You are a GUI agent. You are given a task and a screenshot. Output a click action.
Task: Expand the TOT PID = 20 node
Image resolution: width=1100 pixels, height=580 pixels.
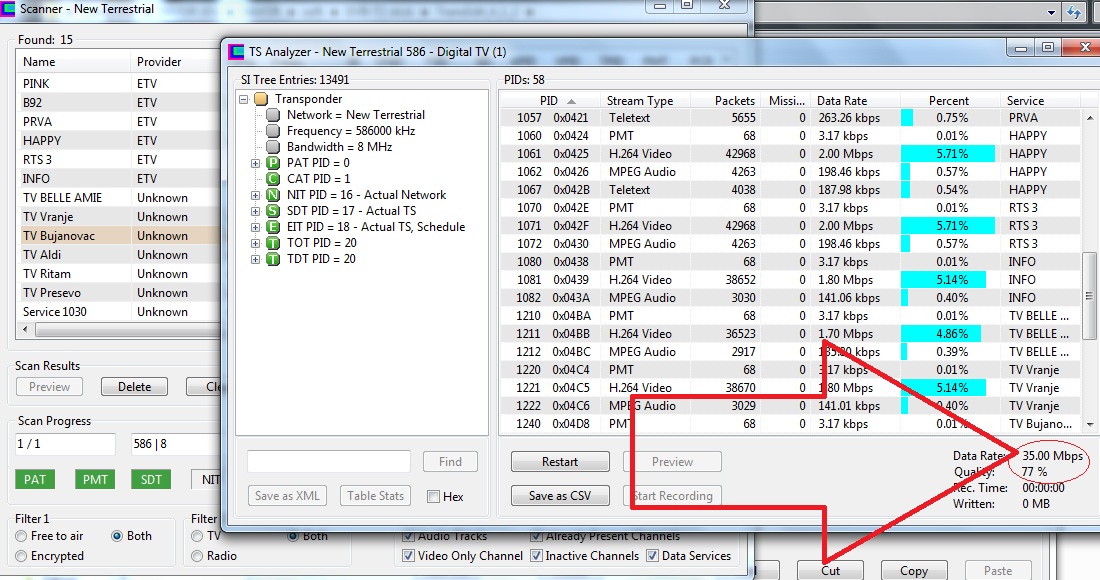[255, 243]
